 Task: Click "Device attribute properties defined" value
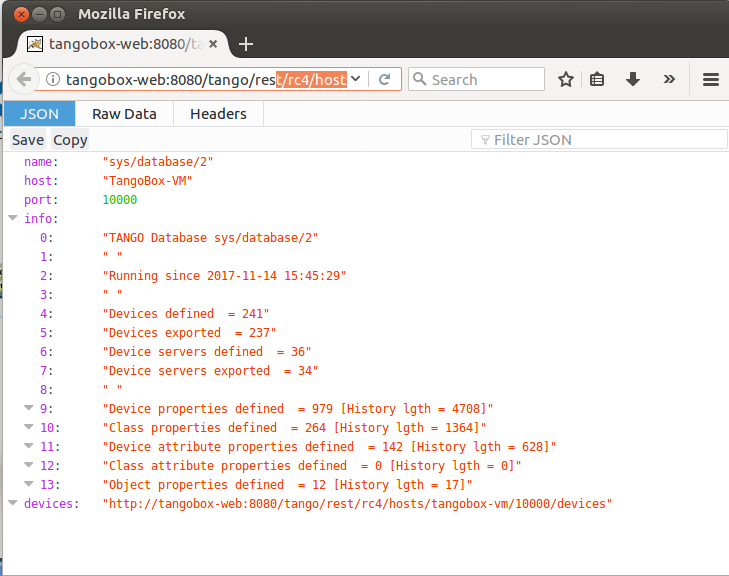(x=329, y=447)
